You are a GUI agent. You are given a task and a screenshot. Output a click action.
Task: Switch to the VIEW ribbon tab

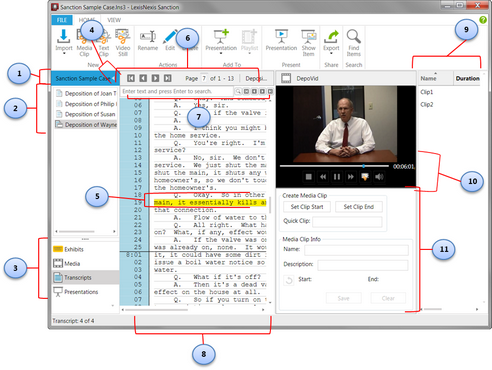tap(114, 20)
